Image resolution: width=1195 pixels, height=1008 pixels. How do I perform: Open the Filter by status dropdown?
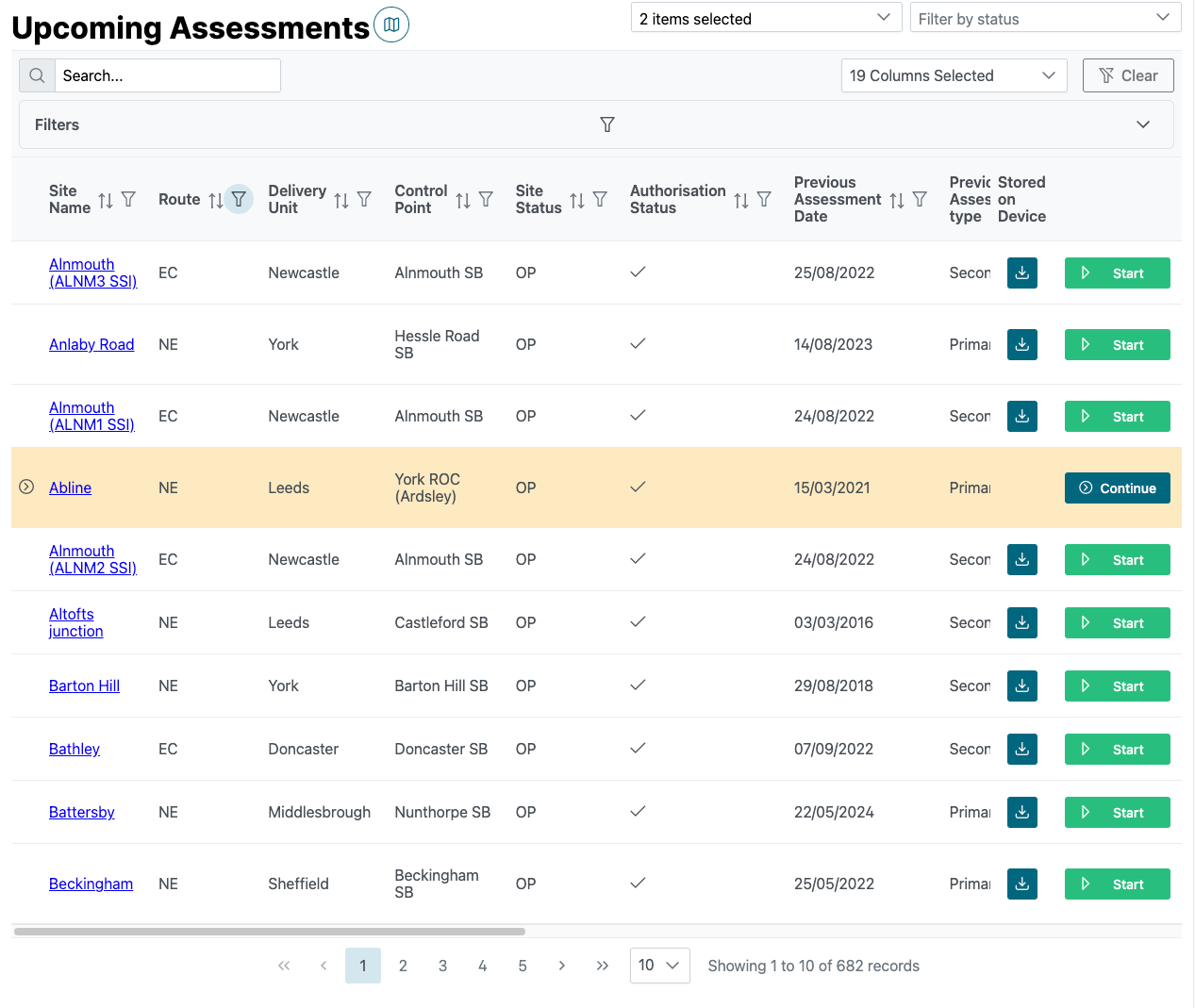pyautogui.click(x=1044, y=18)
